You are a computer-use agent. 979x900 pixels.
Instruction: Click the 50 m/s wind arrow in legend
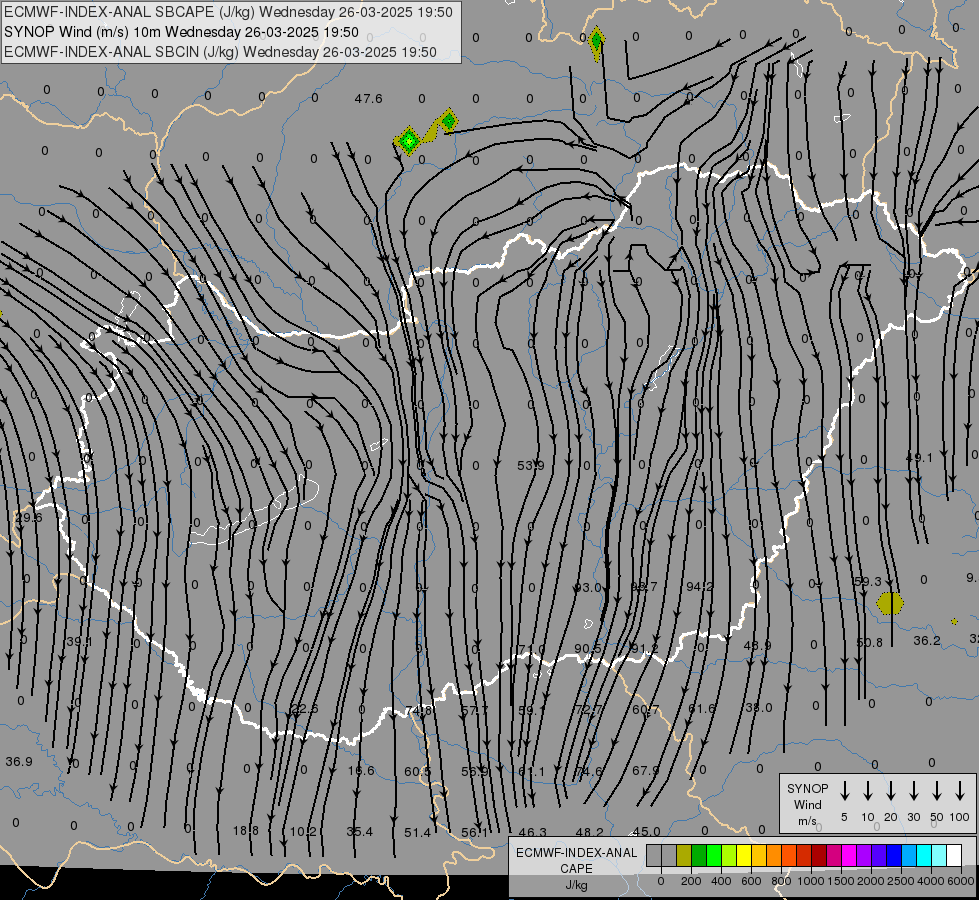click(x=937, y=791)
